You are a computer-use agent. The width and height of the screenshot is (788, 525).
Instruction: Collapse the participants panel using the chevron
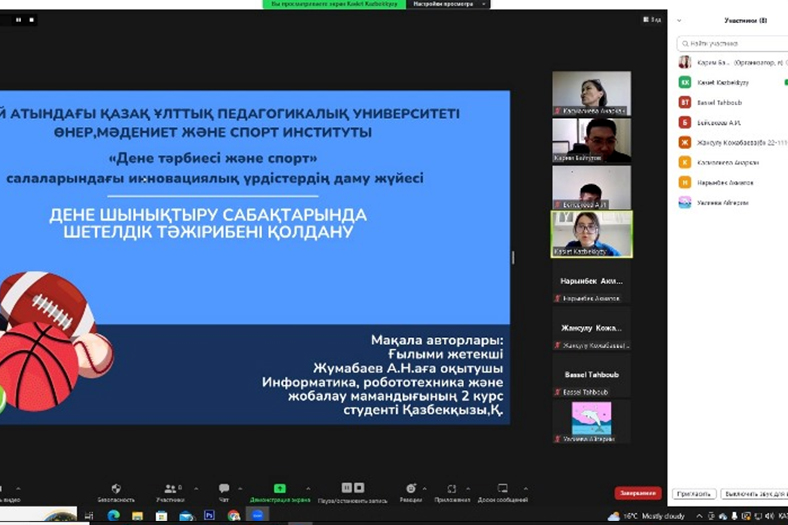[x=680, y=20]
